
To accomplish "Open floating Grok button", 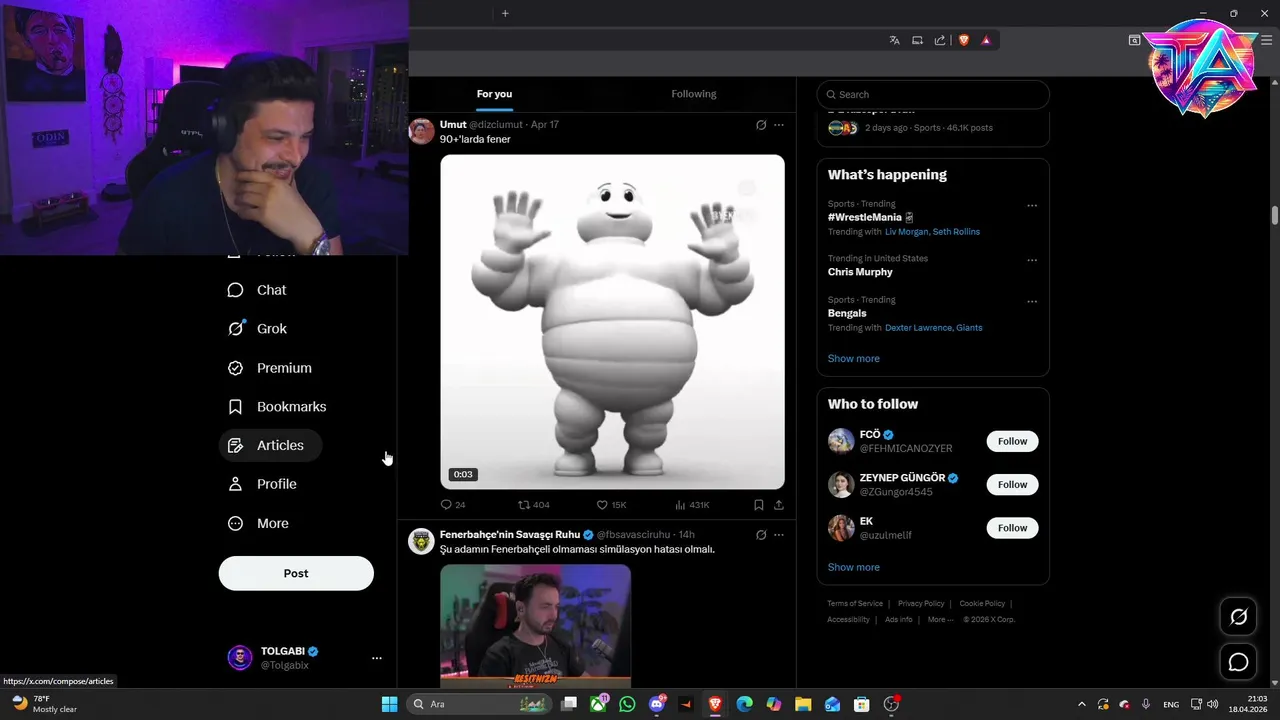I will [x=1238, y=617].
